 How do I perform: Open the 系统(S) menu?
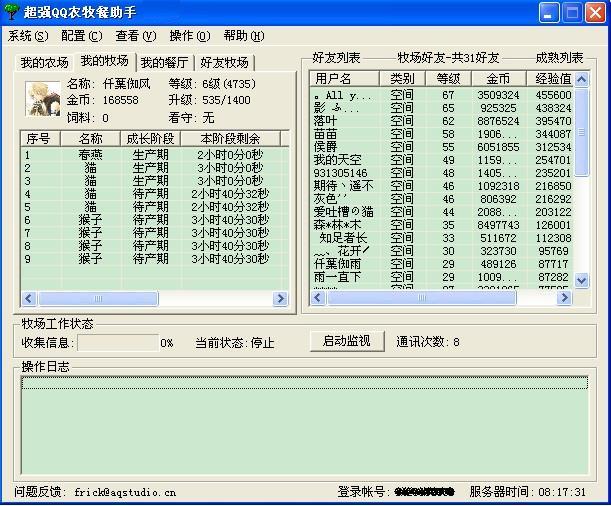[x=28, y=36]
